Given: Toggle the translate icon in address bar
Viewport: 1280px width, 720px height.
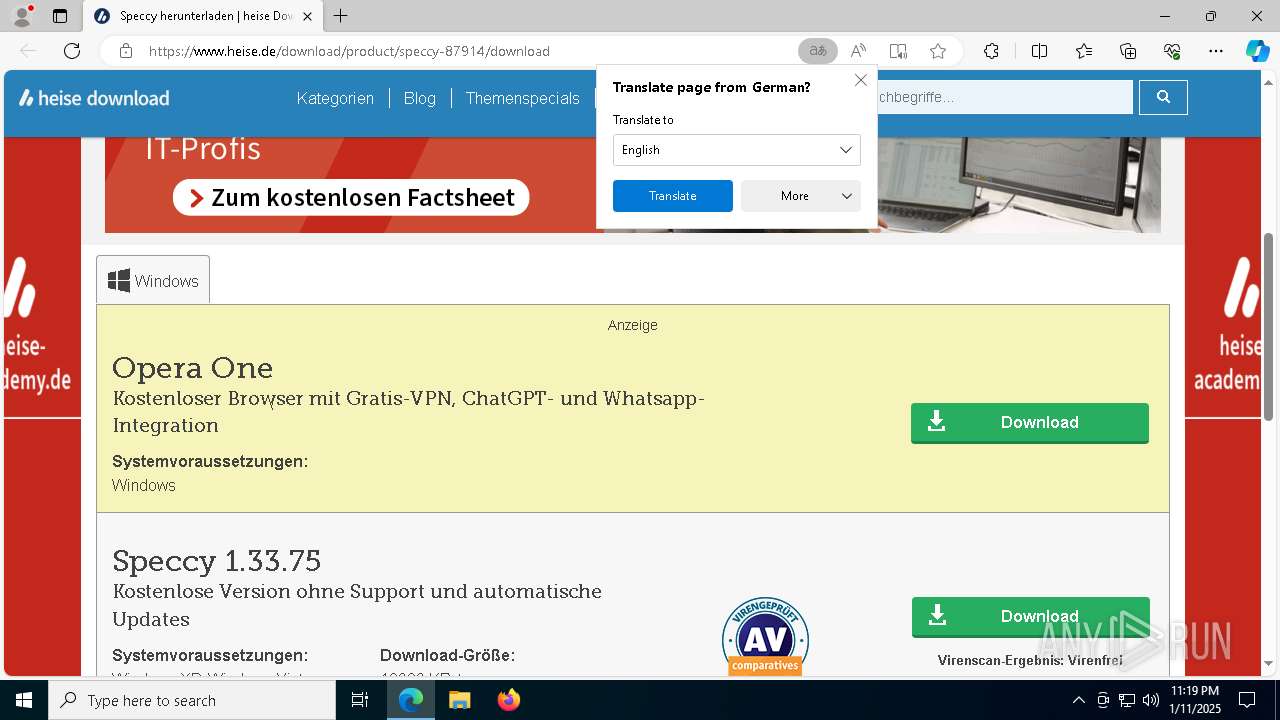Looking at the screenshot, I should pos(818,51).
